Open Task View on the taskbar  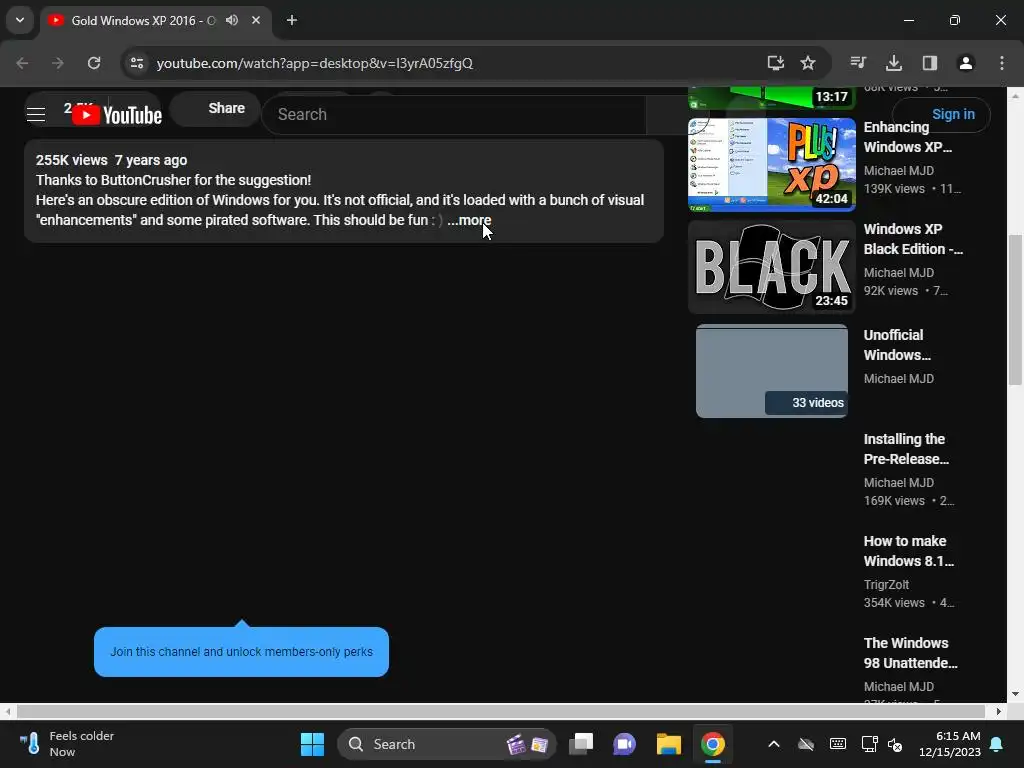pos(581,744)
